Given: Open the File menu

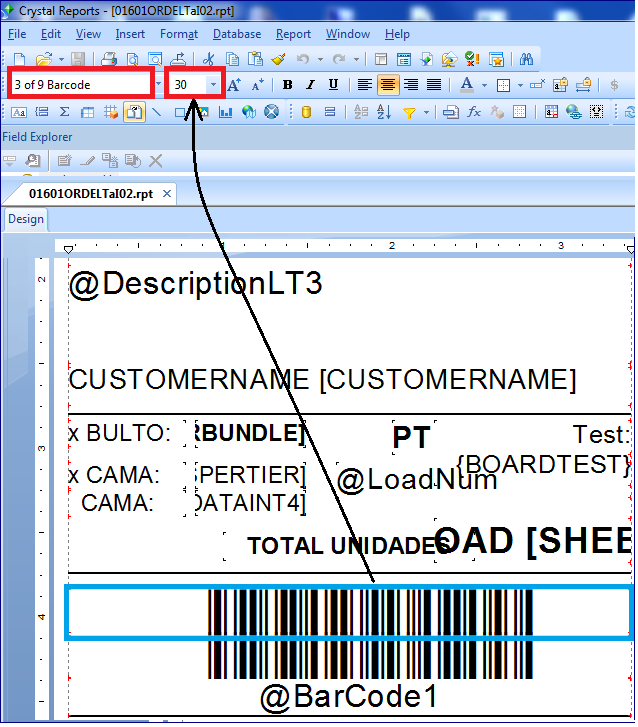Looking at the screenshot, I should (x=17, y=34).
